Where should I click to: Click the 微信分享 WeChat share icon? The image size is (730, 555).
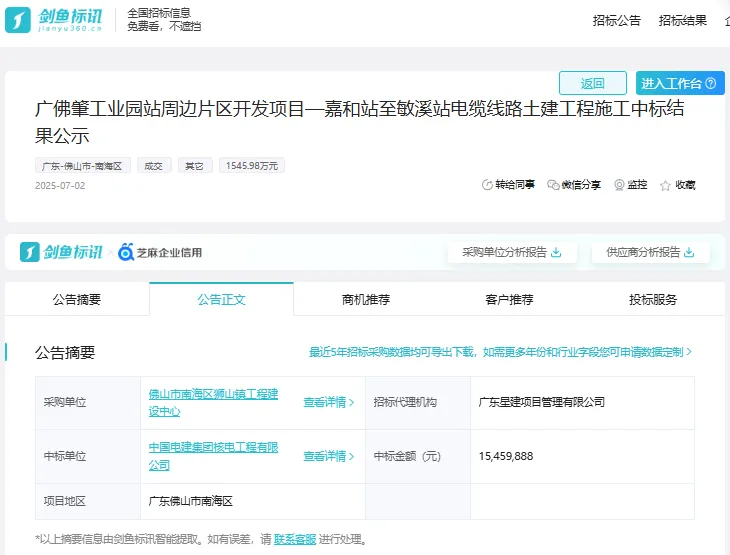click(x=553, y=185)
